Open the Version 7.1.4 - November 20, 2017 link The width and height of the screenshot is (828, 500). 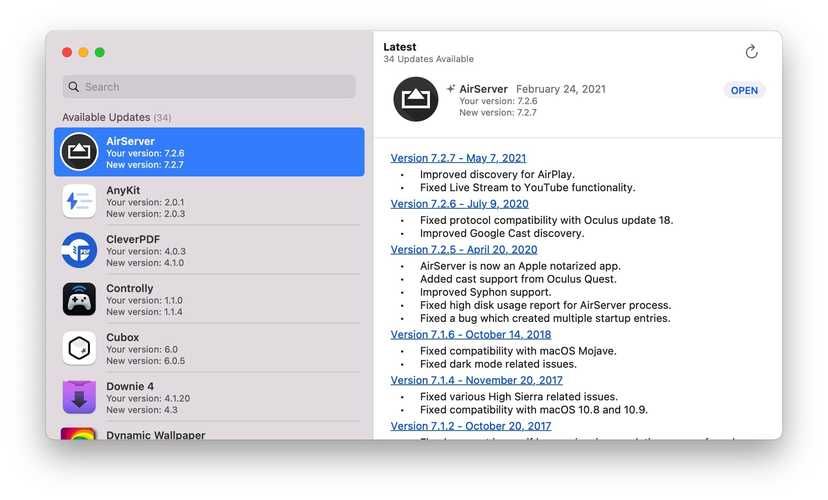click(476, 380)
